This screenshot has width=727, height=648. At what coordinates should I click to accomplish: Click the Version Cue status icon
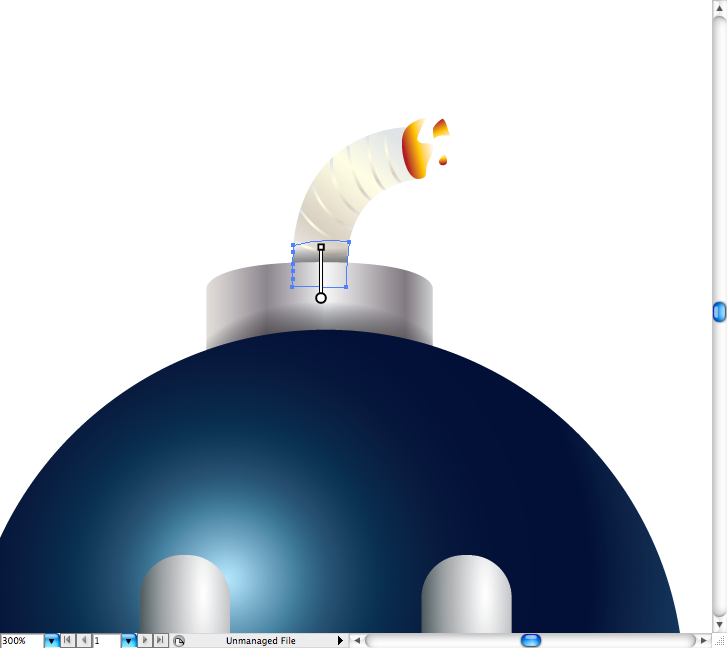coord(178,640)
